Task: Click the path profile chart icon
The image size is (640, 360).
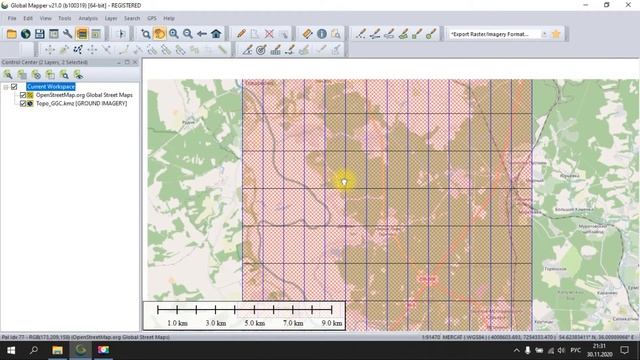Action: (276, 50)
